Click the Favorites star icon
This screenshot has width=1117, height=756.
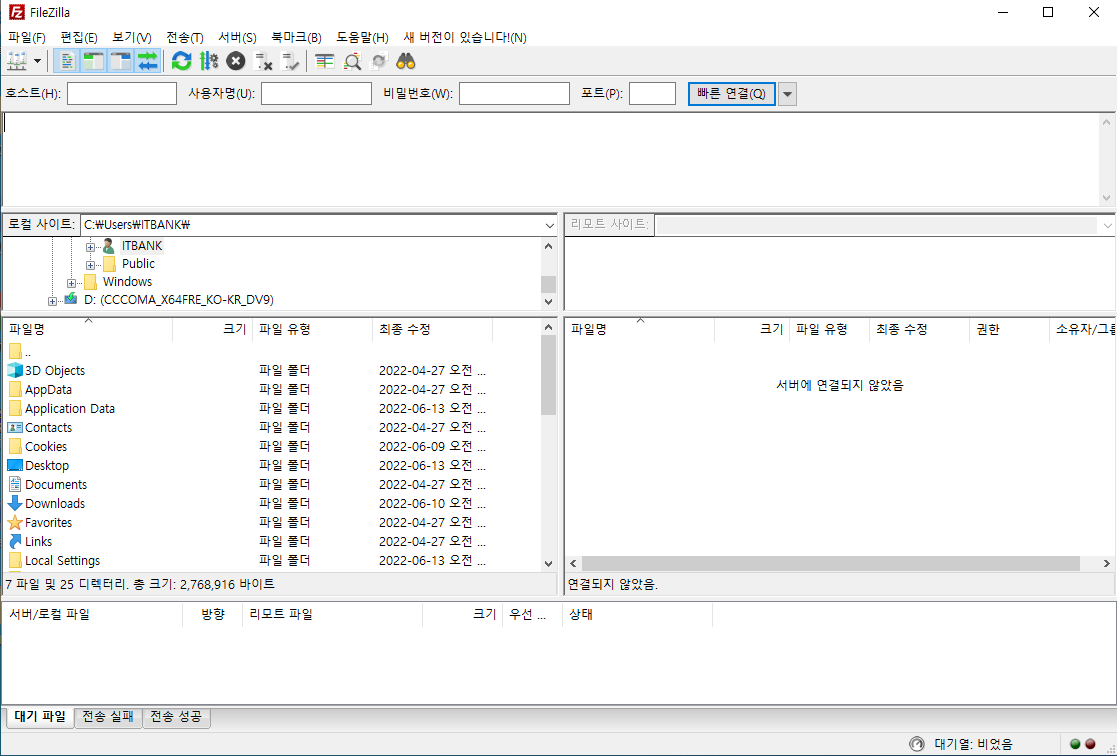[15, 522]
